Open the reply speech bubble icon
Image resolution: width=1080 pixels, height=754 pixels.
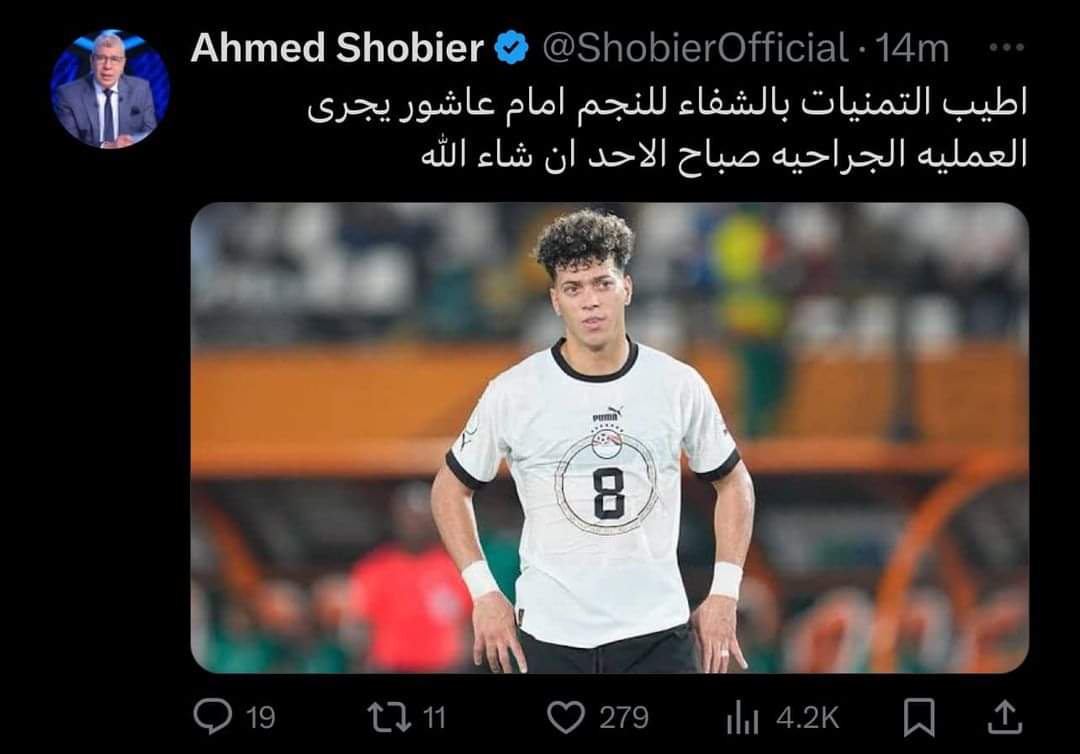tap(212, 717)
